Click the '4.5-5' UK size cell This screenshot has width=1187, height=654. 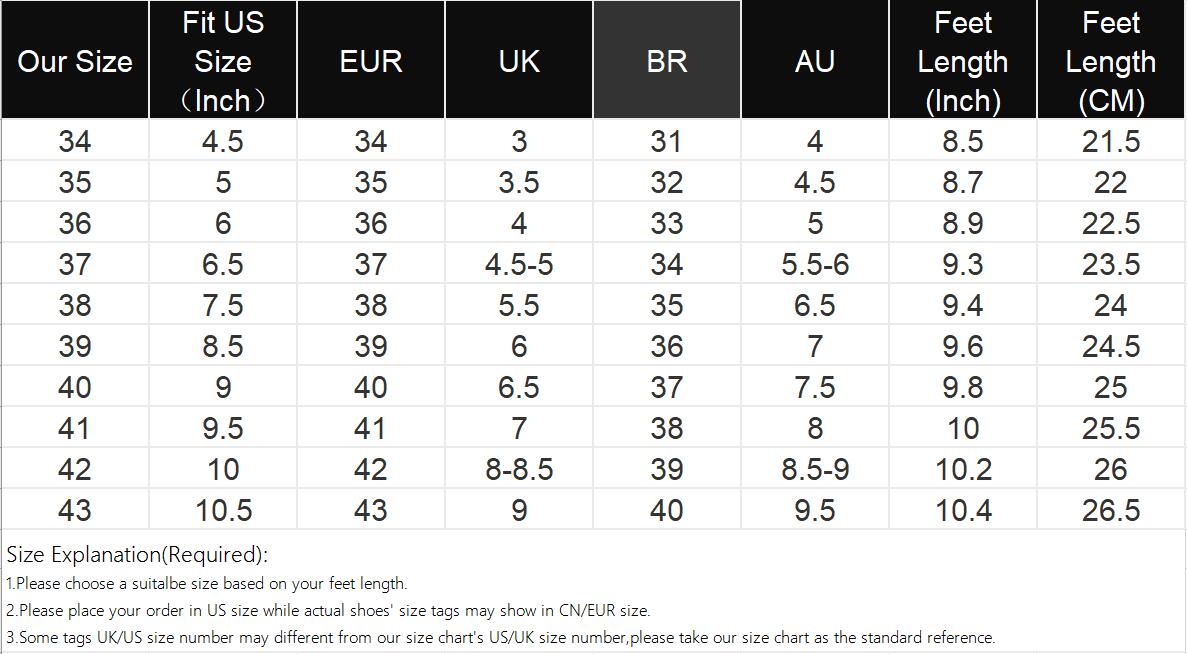(519, 264)
